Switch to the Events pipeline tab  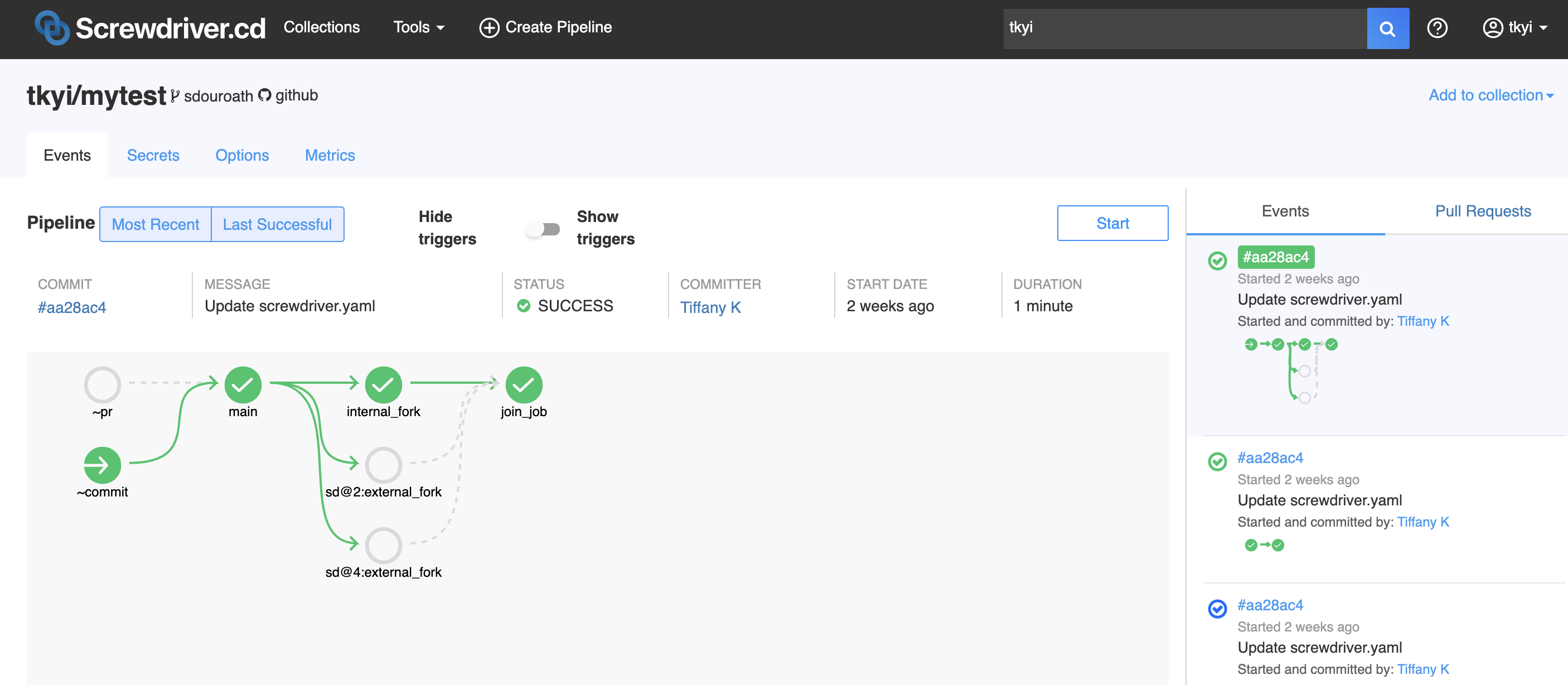click(67, 155)
